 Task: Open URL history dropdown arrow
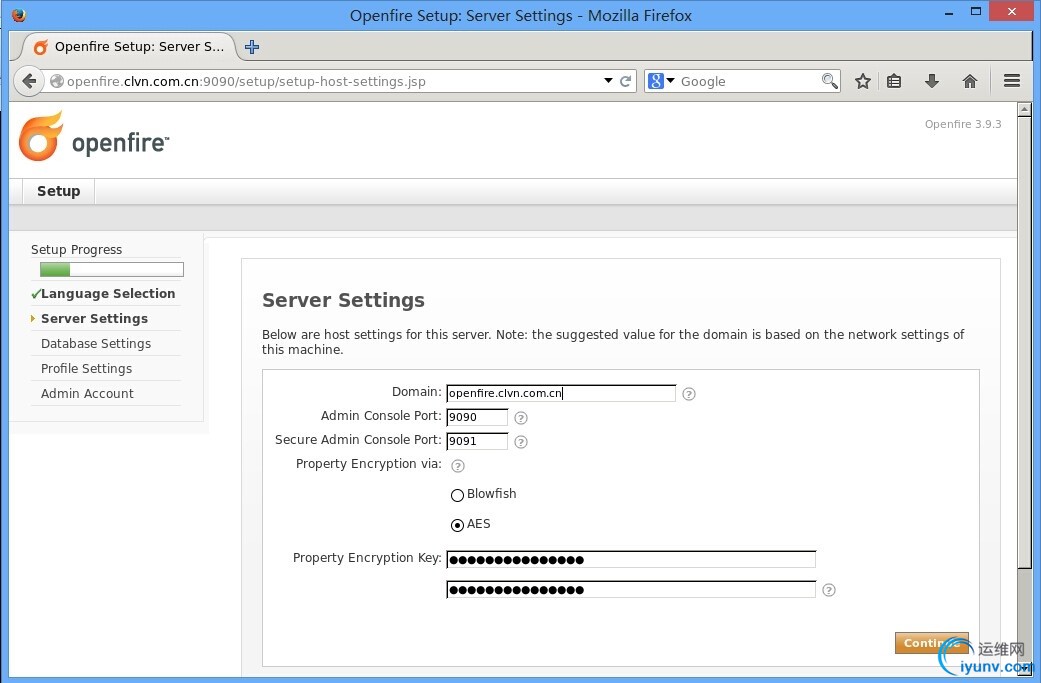[x=608, y=80]
